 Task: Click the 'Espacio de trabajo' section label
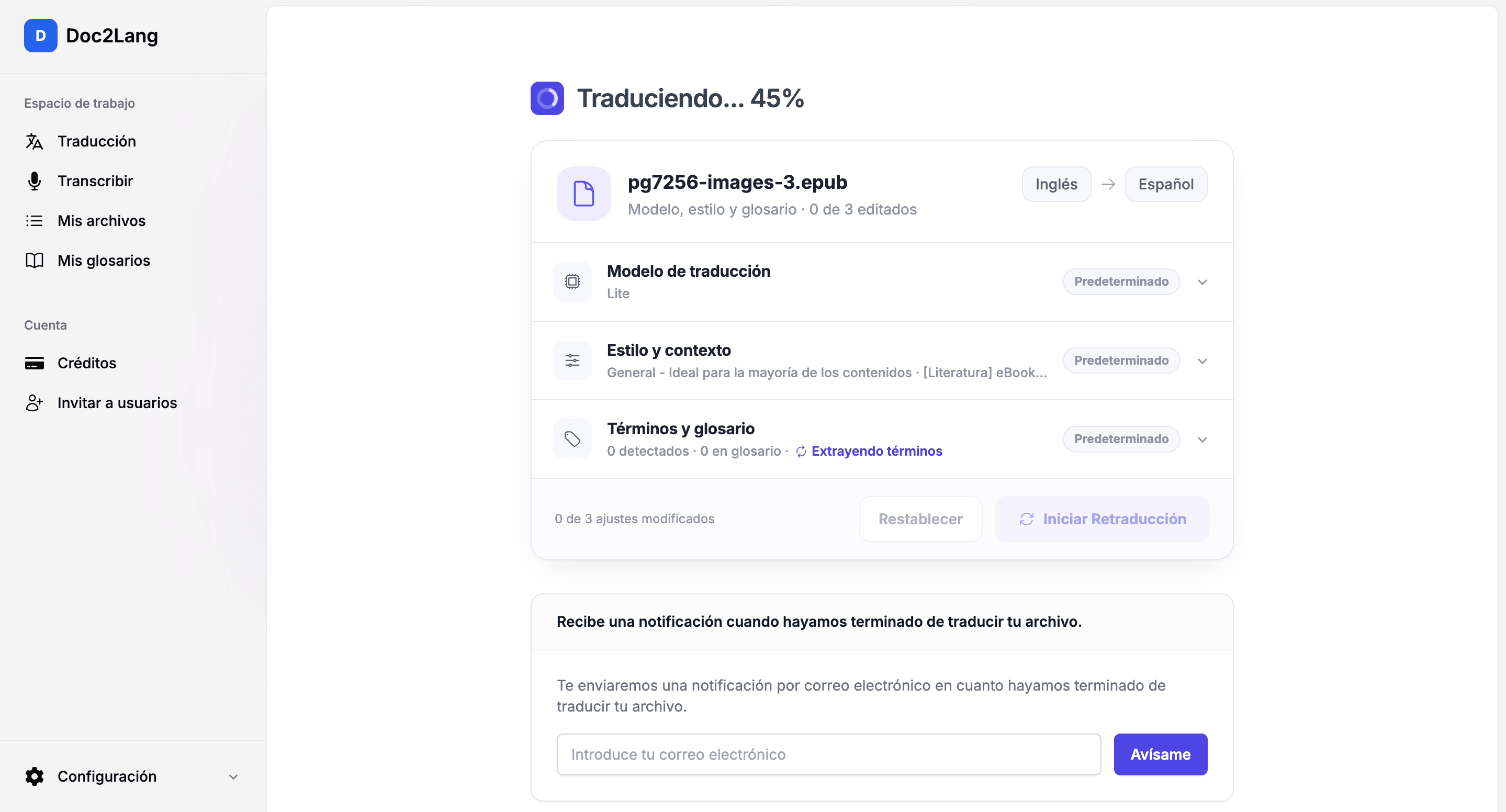[x=80, y=104]
